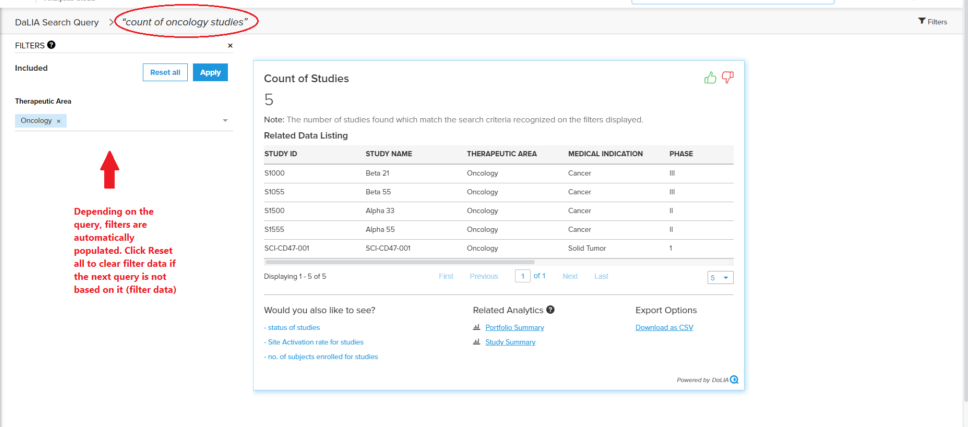The width and height of the screenshot is (968, 427).
Task: Sort by PHASE column header
Action: coord(681,154)
